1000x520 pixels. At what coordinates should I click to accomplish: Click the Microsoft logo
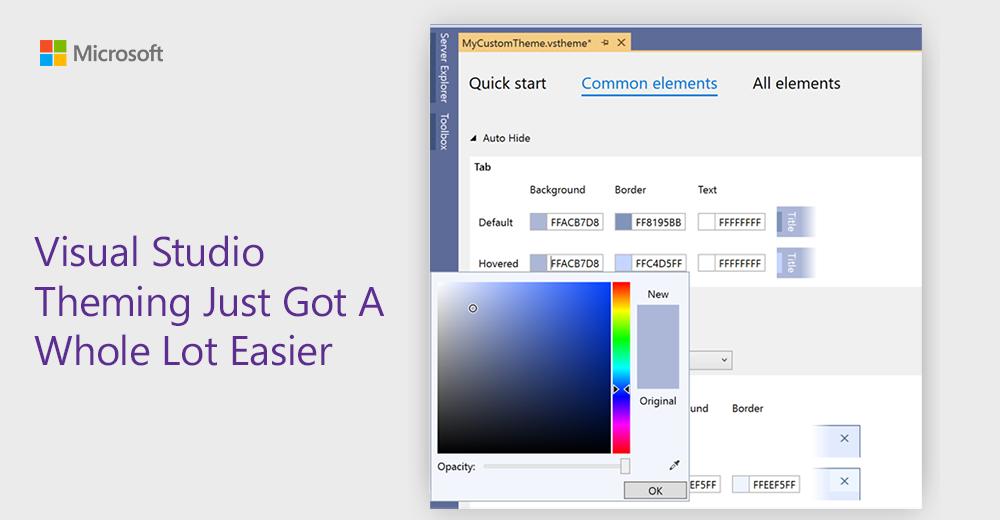point(101,53)
